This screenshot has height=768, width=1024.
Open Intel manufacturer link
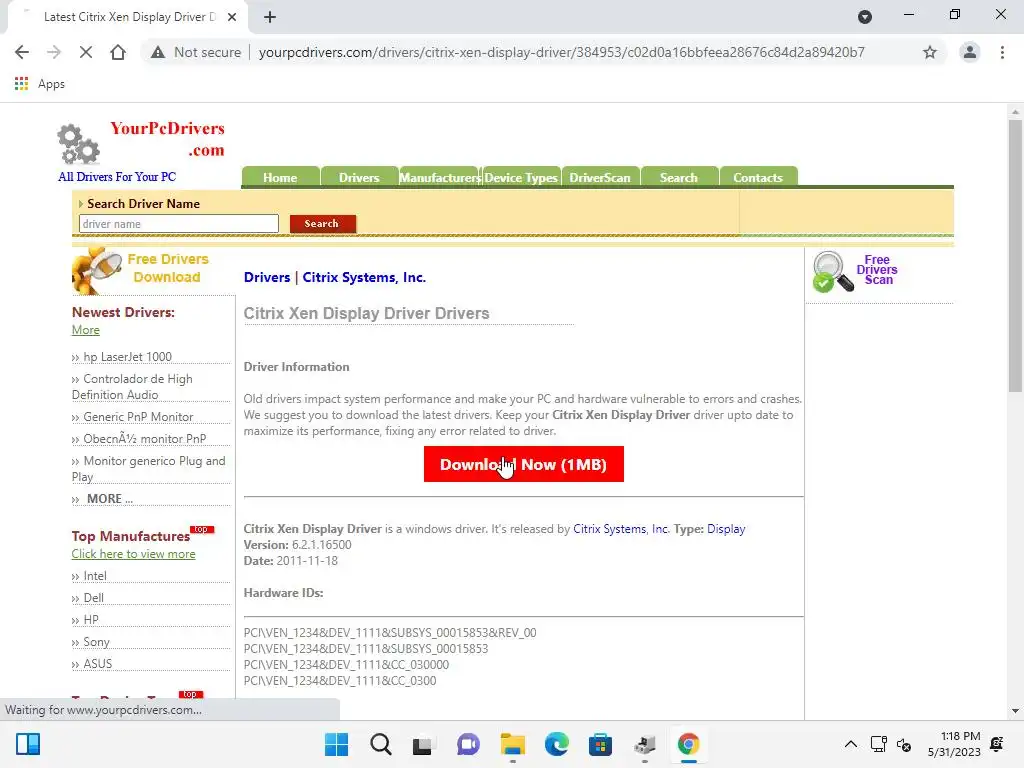[x=95, y=576]
